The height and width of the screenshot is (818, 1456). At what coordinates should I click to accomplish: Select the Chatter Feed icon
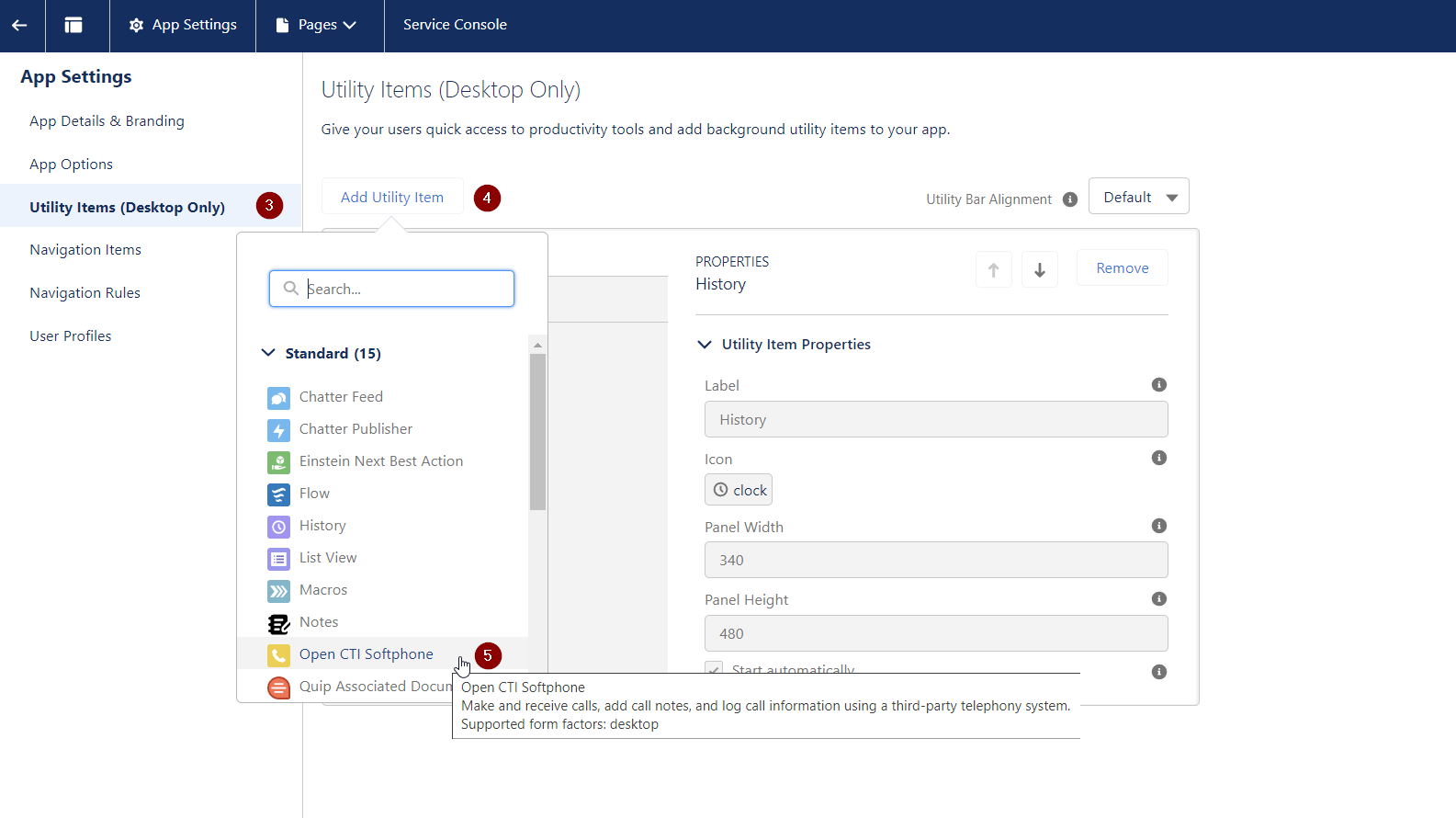(278, 398)
